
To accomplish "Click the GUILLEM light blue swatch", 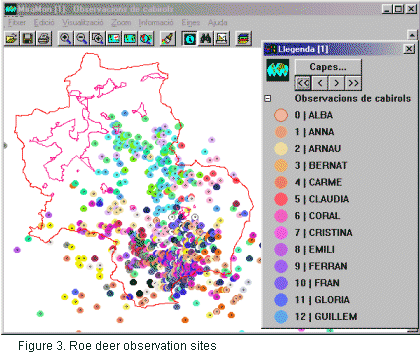I will (281, 317).
